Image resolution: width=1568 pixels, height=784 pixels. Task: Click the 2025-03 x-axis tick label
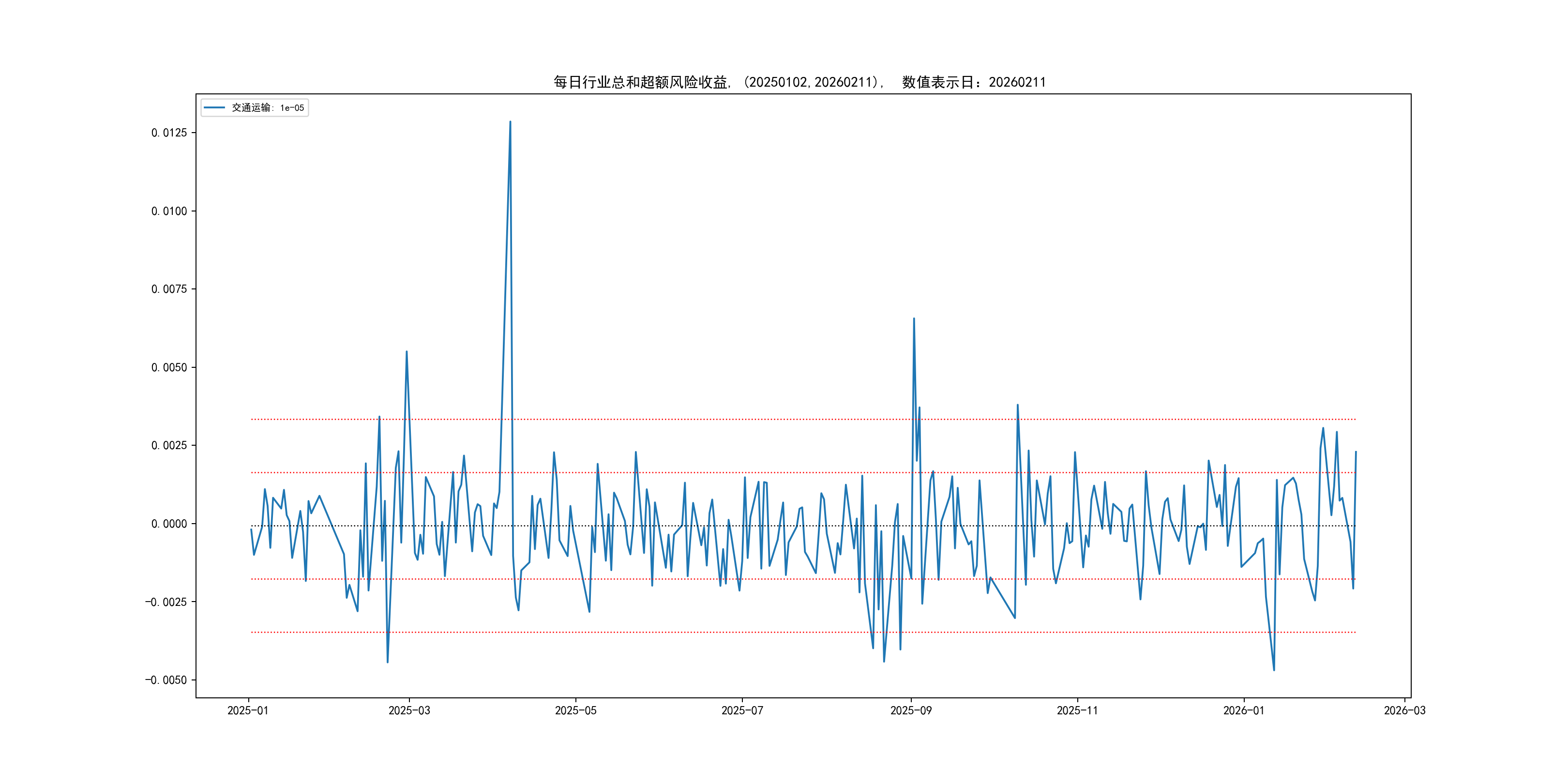pos(409,710)
